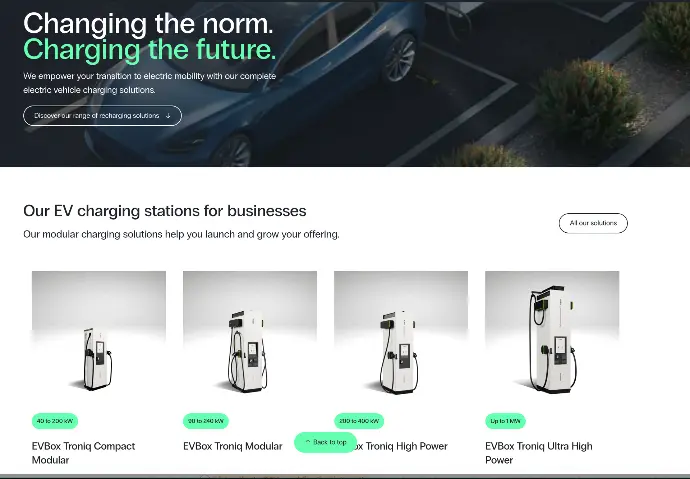This screenshot has width=690, height=479.
Task: Select the 40 to 200 kW badge
Action: (55, 421)
